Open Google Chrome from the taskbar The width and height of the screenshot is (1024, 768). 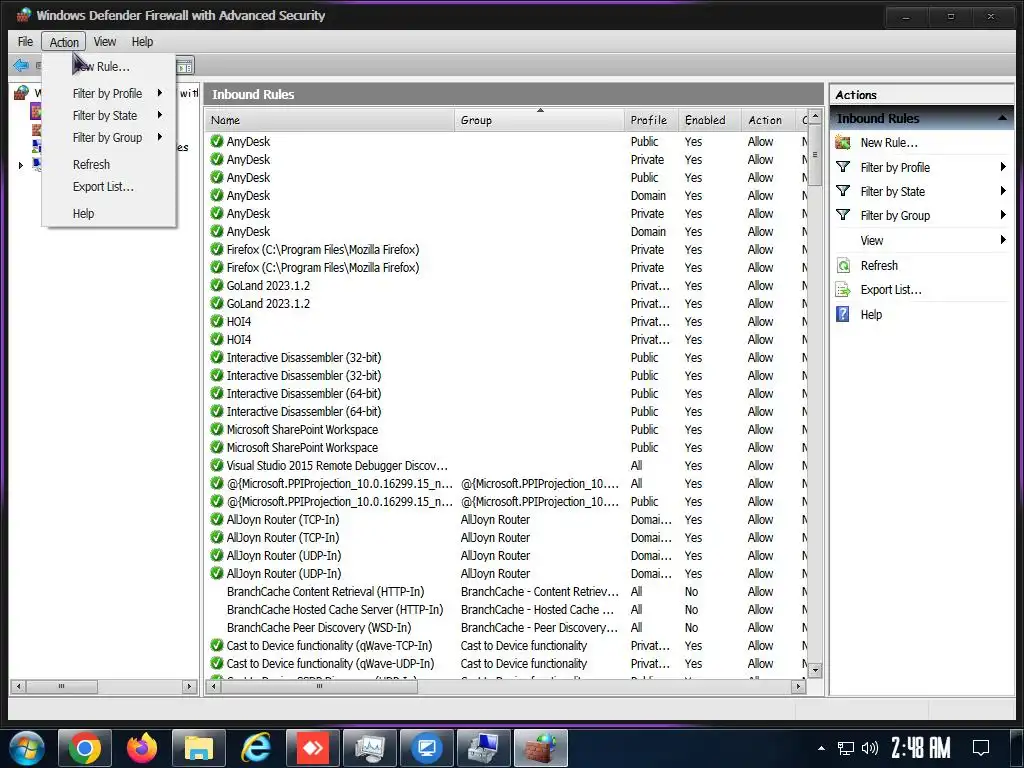pos(85,748)
